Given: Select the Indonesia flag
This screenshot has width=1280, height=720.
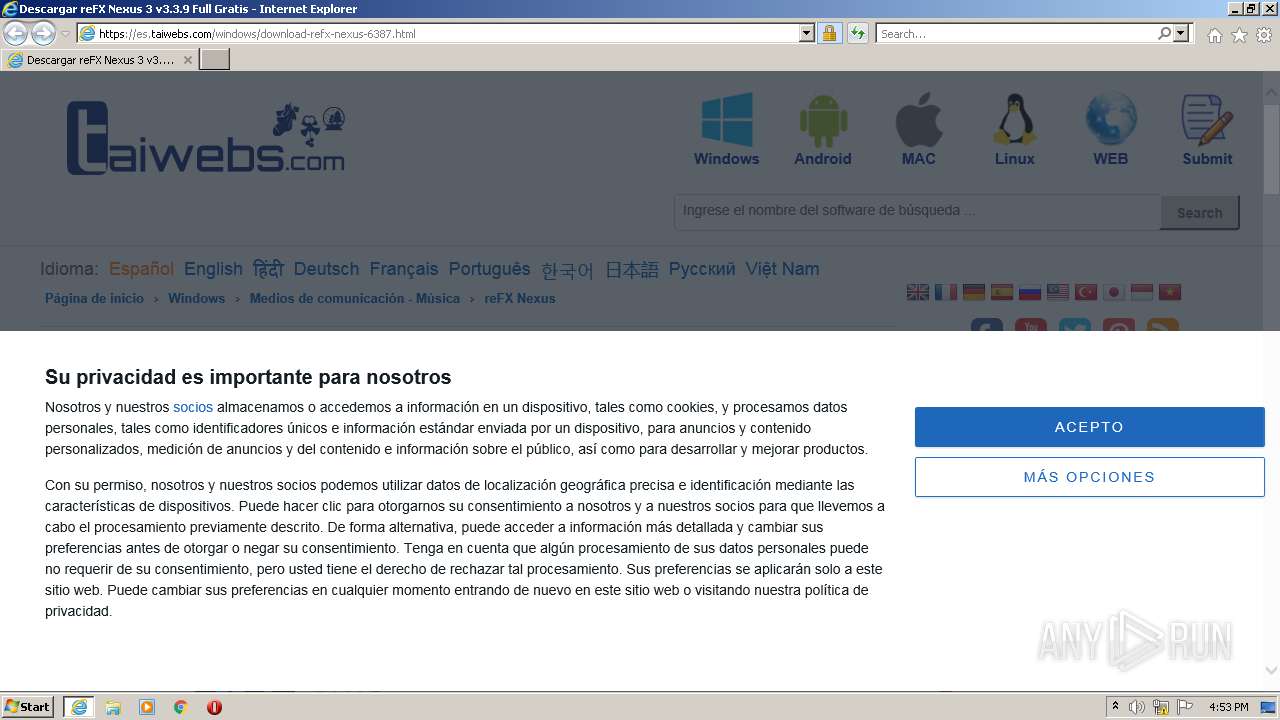Looking at the screenshot, I should tap(1142, 292).
